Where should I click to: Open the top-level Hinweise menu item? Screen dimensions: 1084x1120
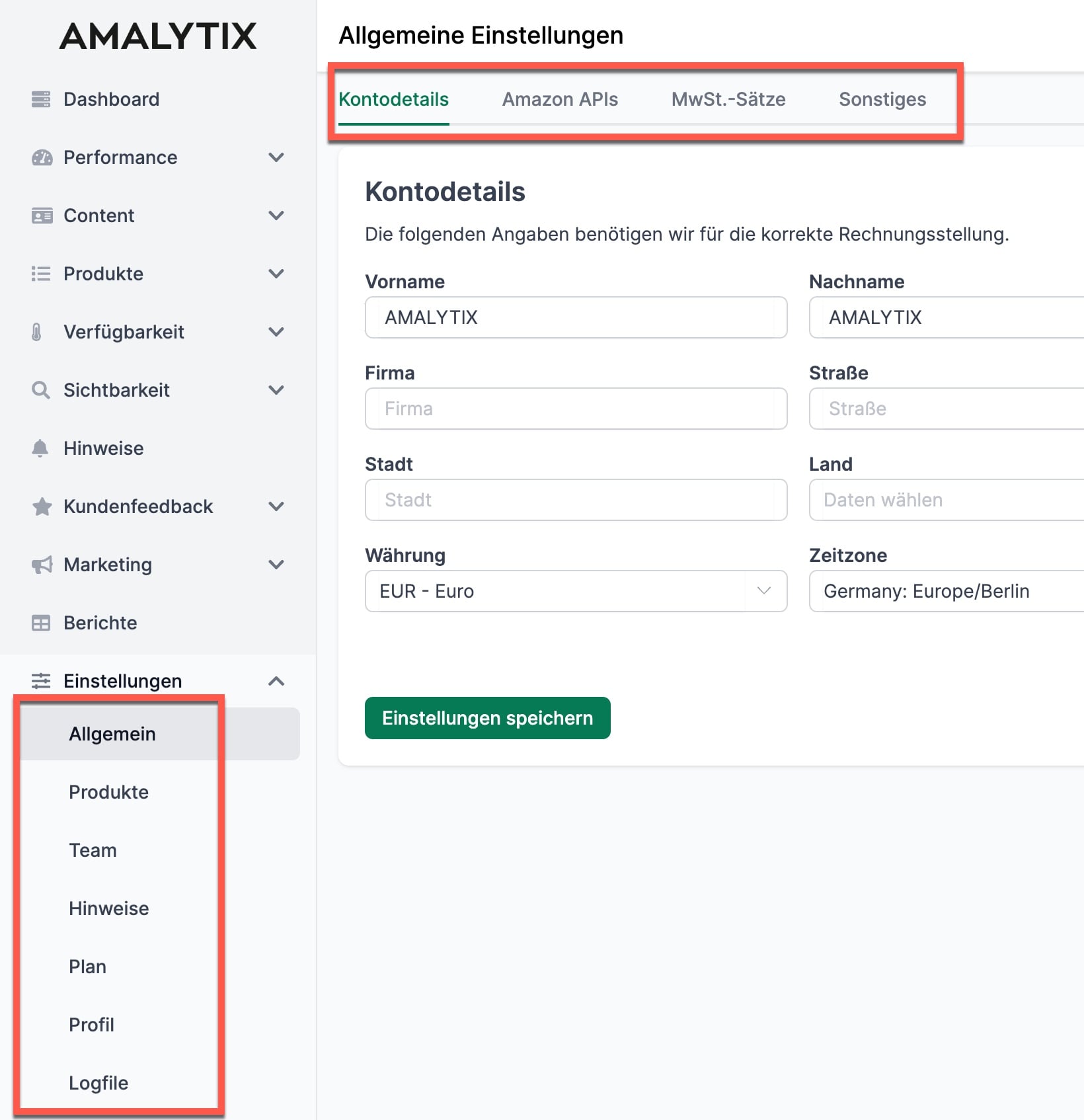[x=104, y=448]
